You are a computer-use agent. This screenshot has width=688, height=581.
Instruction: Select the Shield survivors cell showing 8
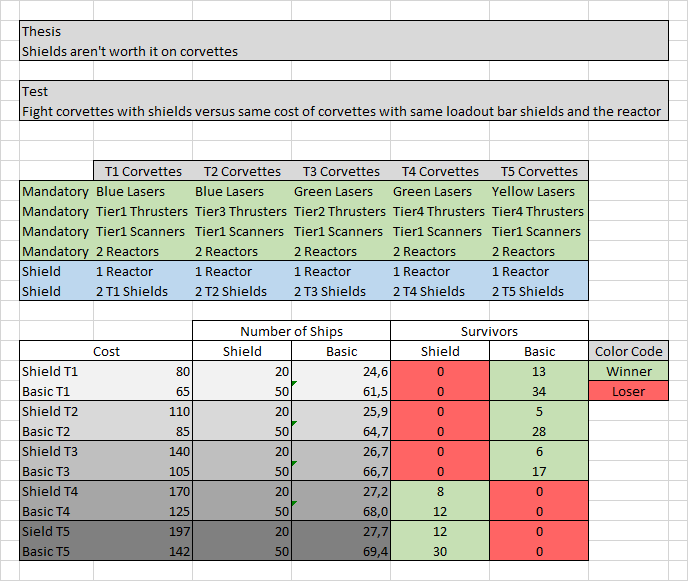(440, 491)
